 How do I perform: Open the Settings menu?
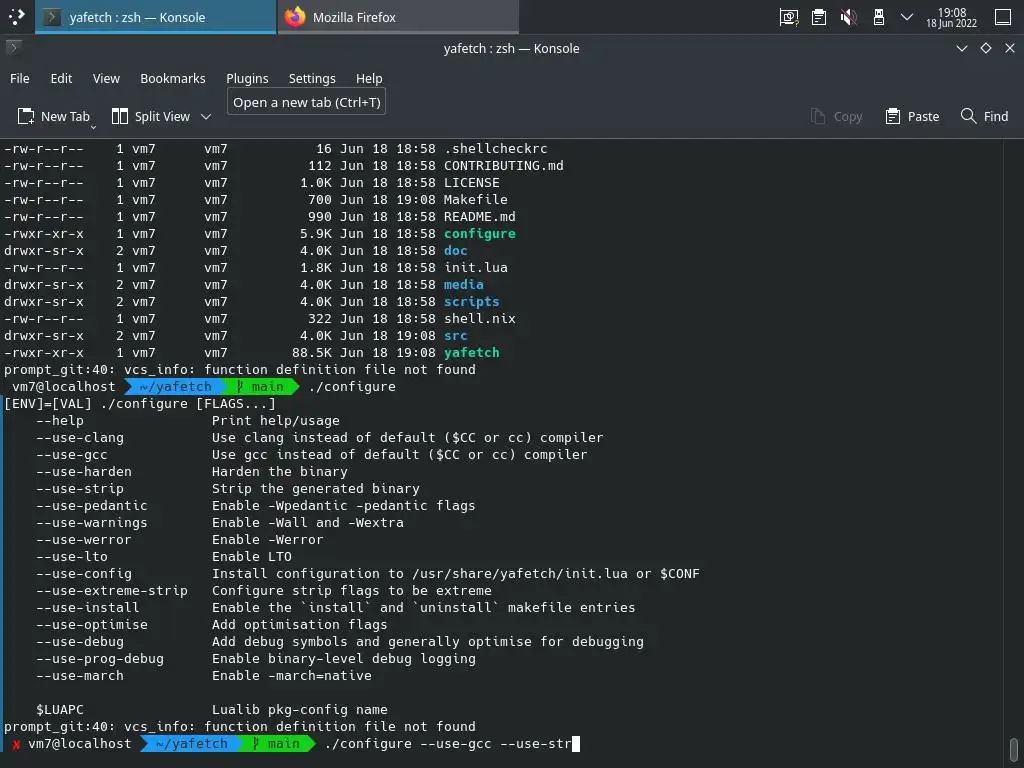tap(312, 78)
